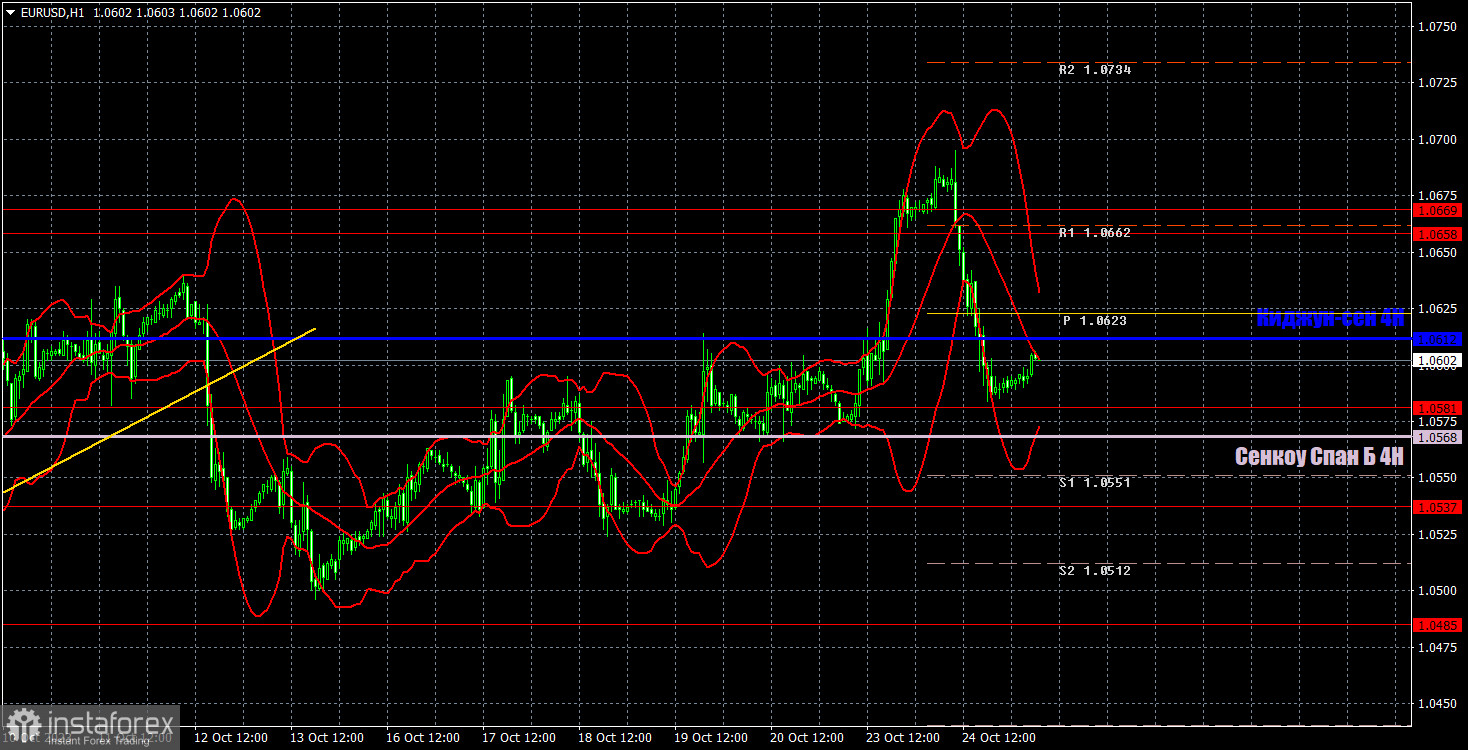The image size is (1468, 750).
Task: Click the 19 Oct 12:00 time axis label
Action: click(711, 738)
